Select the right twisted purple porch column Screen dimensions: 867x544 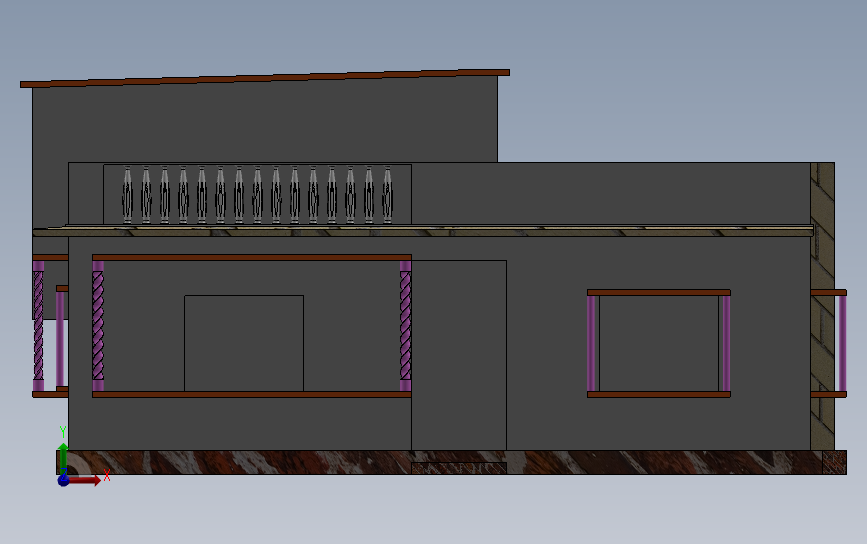click(405, 326)
